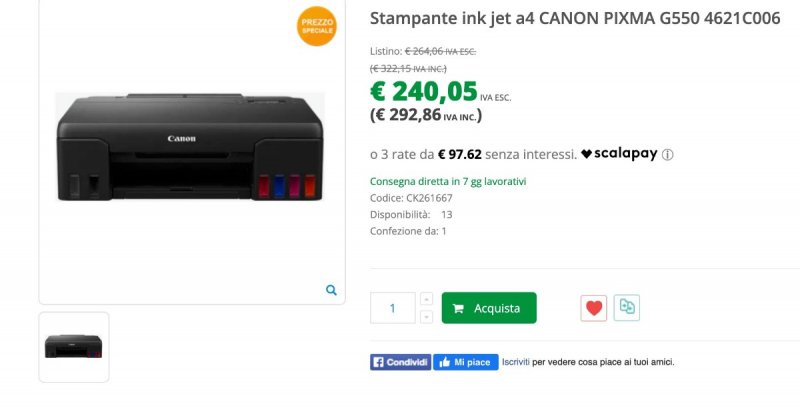The height and width of the screenshot is (408, 800).
Task: Click the green Acquista button
Action: [x=489, y=308]
